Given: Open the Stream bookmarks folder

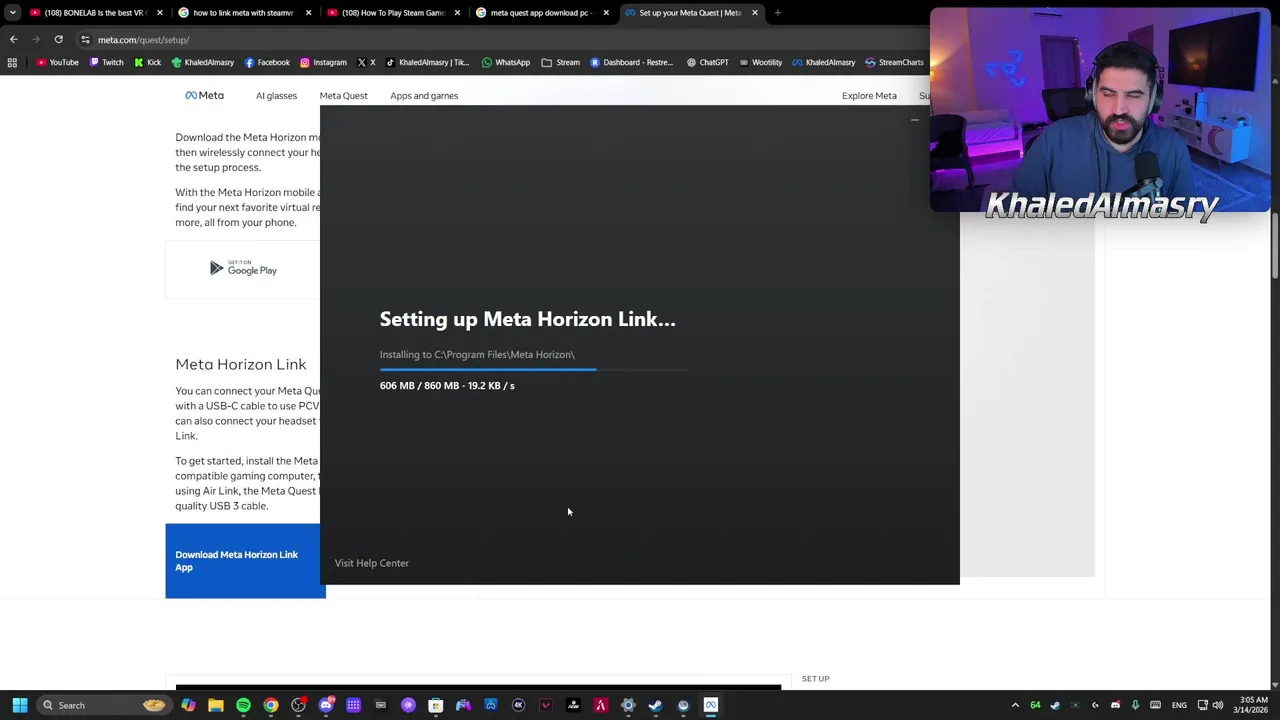Looking at the screenshot, I should [560, 62].
